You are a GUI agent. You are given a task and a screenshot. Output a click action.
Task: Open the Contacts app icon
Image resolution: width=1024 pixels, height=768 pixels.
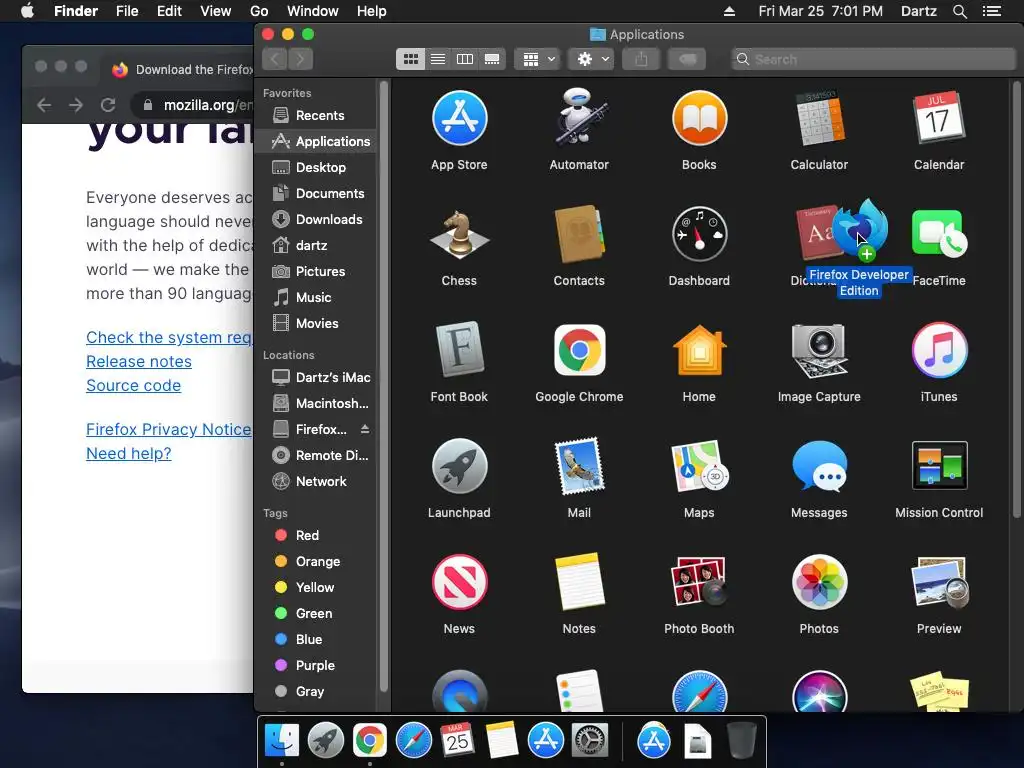click(579, 234)
